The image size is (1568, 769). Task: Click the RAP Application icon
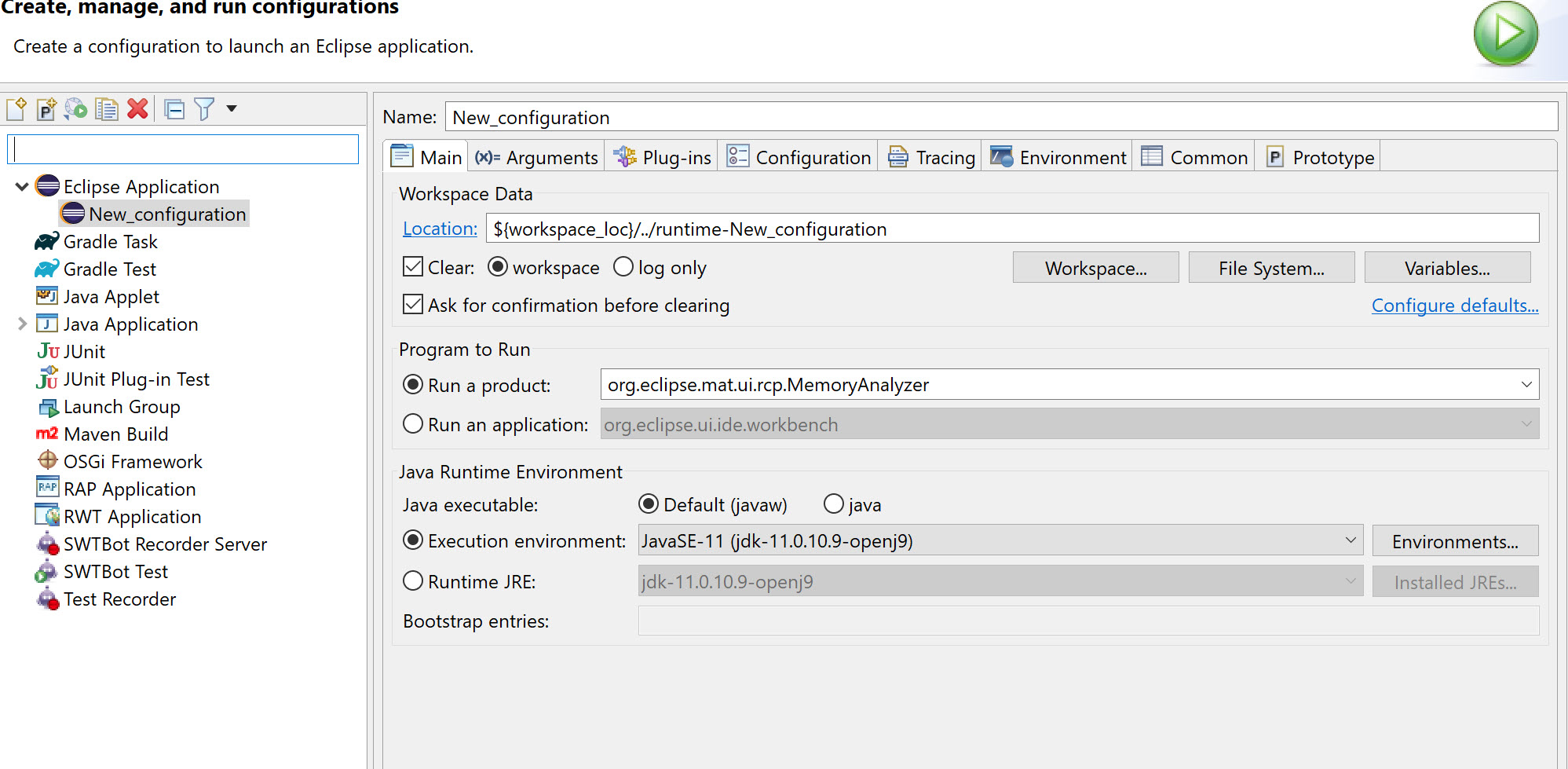click(48, 487)
